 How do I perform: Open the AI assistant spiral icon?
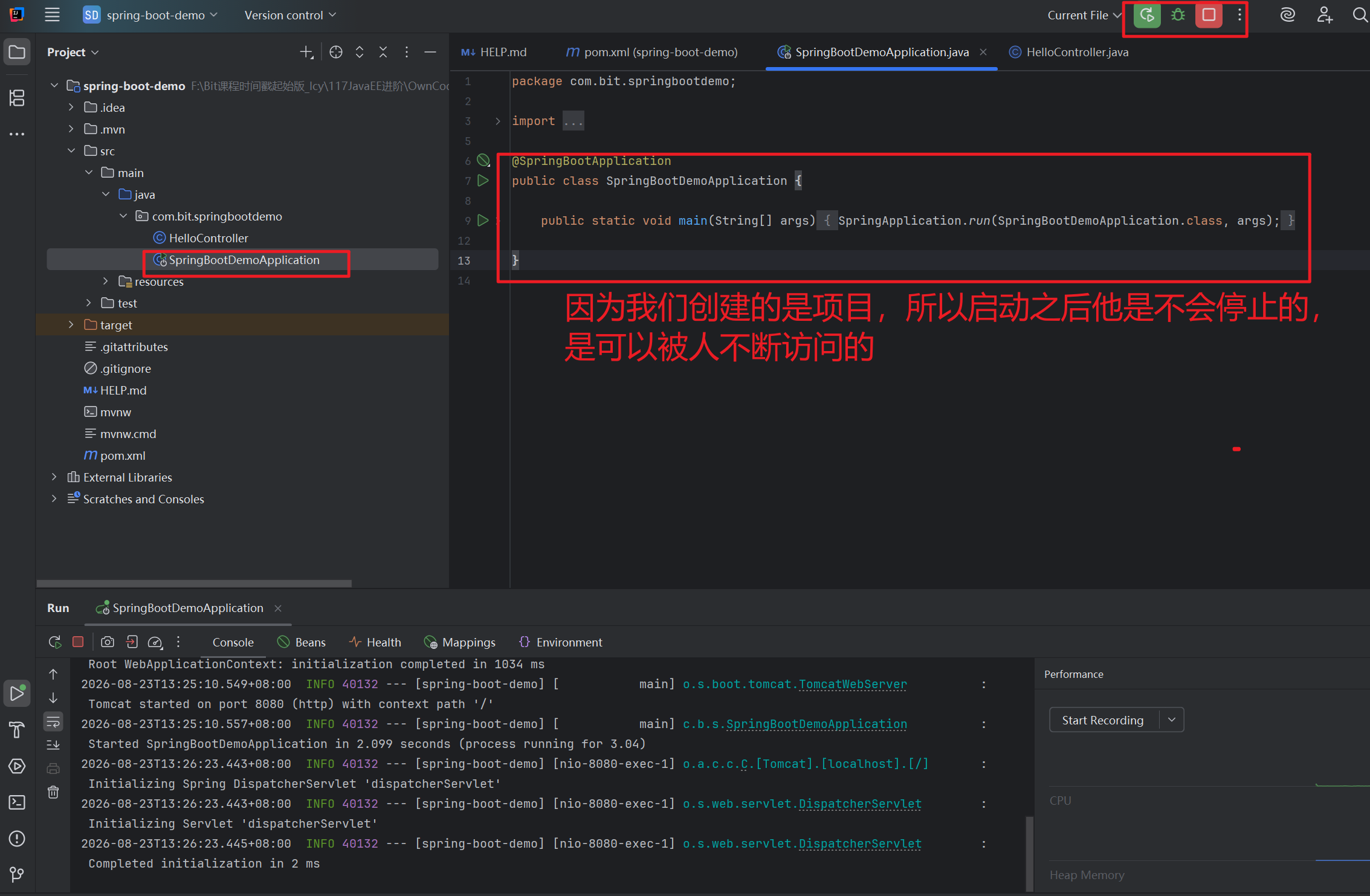pyautogui.click(x=1288, y=15)
